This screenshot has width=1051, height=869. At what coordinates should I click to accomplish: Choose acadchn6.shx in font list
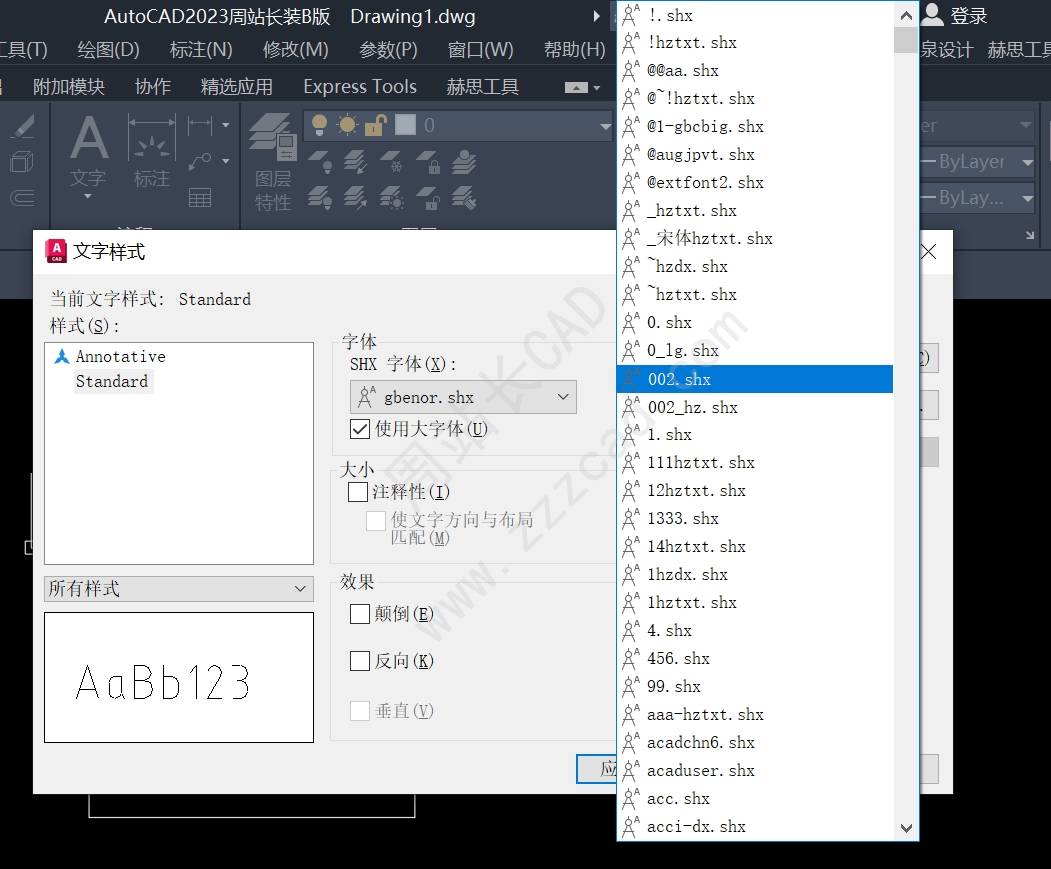click(755, 742)
